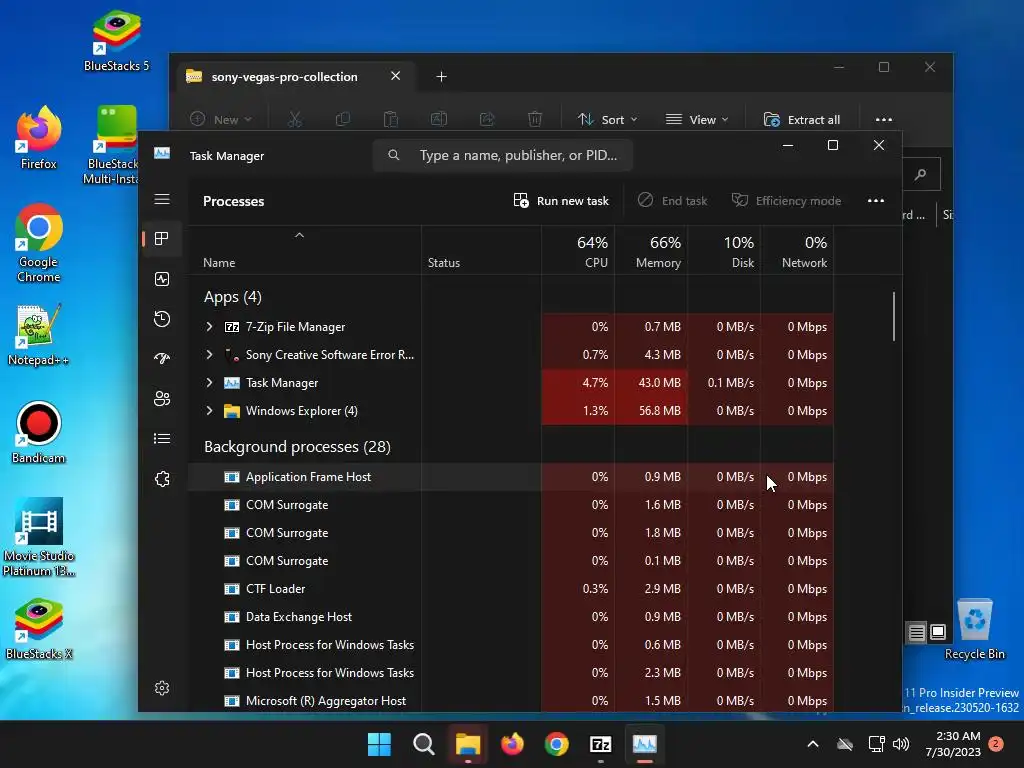The width and height of the screenshot is (1024, 768).
Task: Click 7-Zip icon on the taskbar
Action: click(600, 744)
